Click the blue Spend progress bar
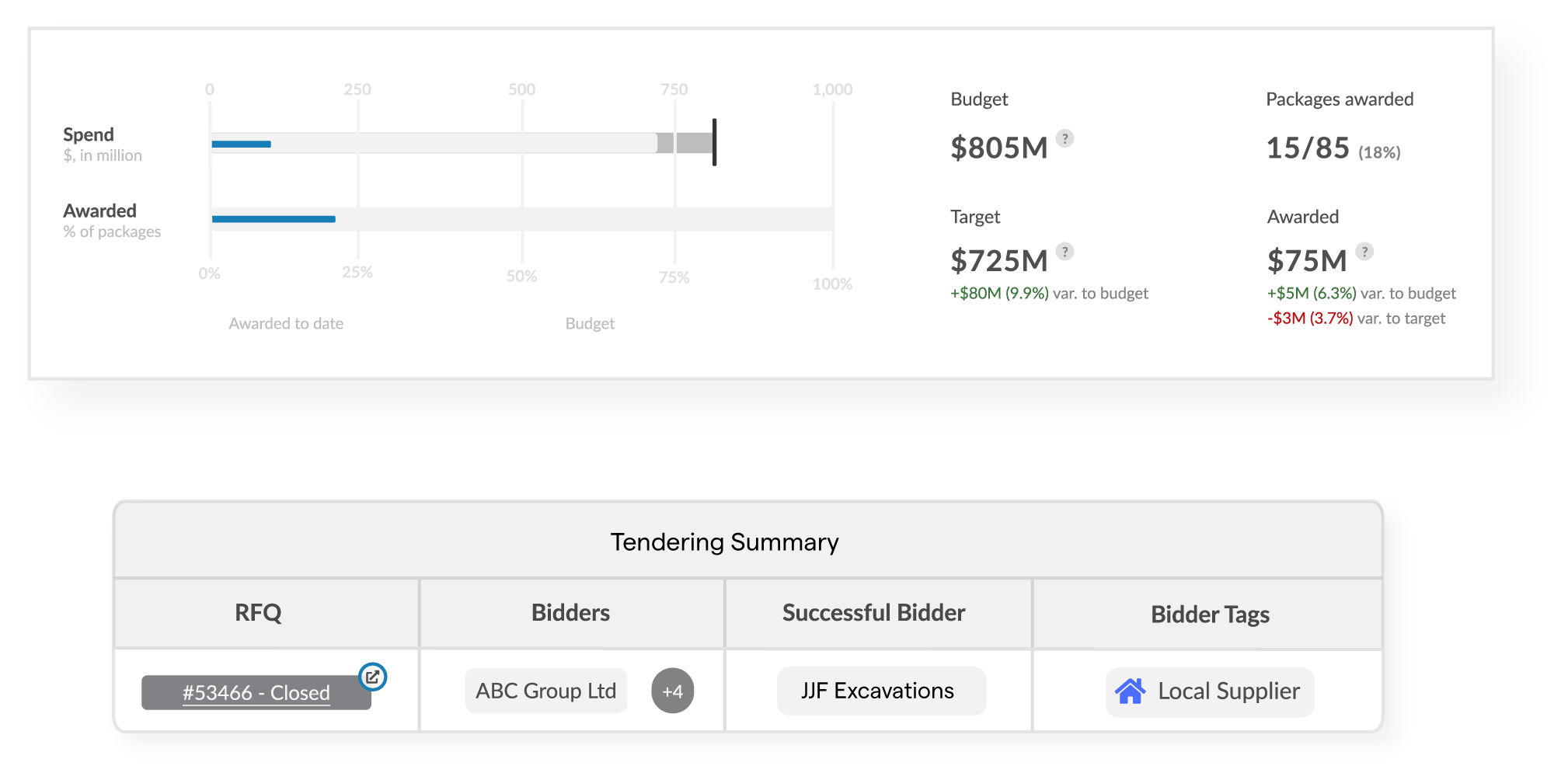The image size is (1568, 773). (241, 144)
